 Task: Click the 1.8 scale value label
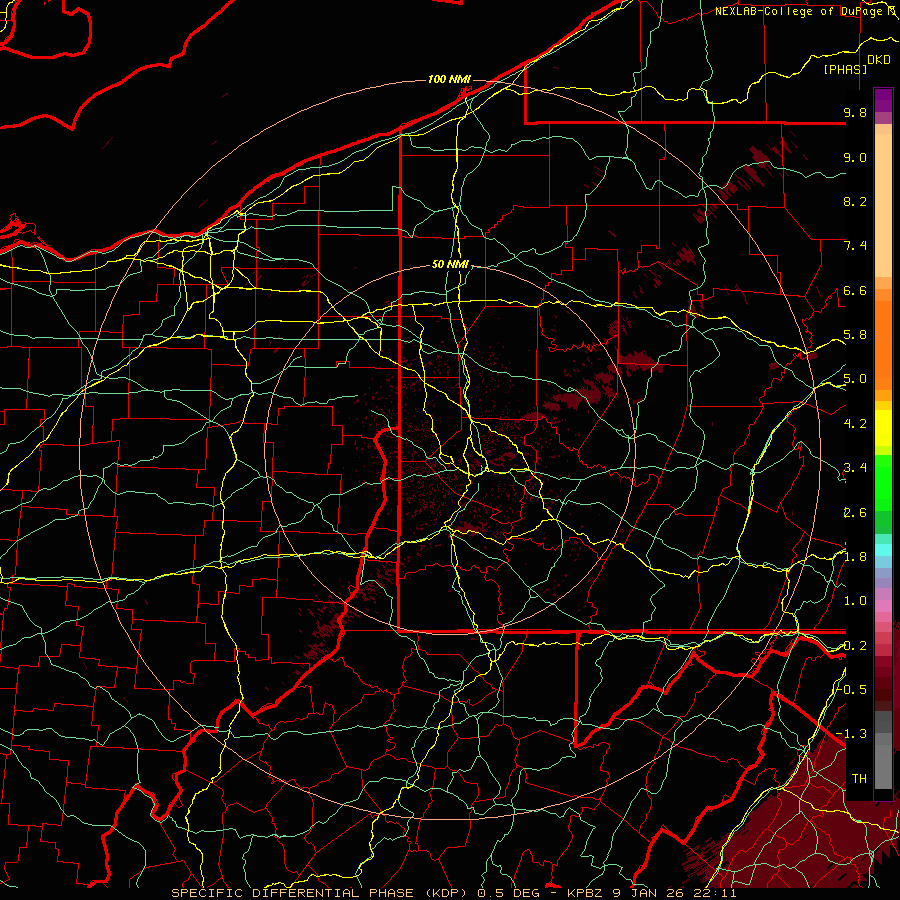(855, 557)
